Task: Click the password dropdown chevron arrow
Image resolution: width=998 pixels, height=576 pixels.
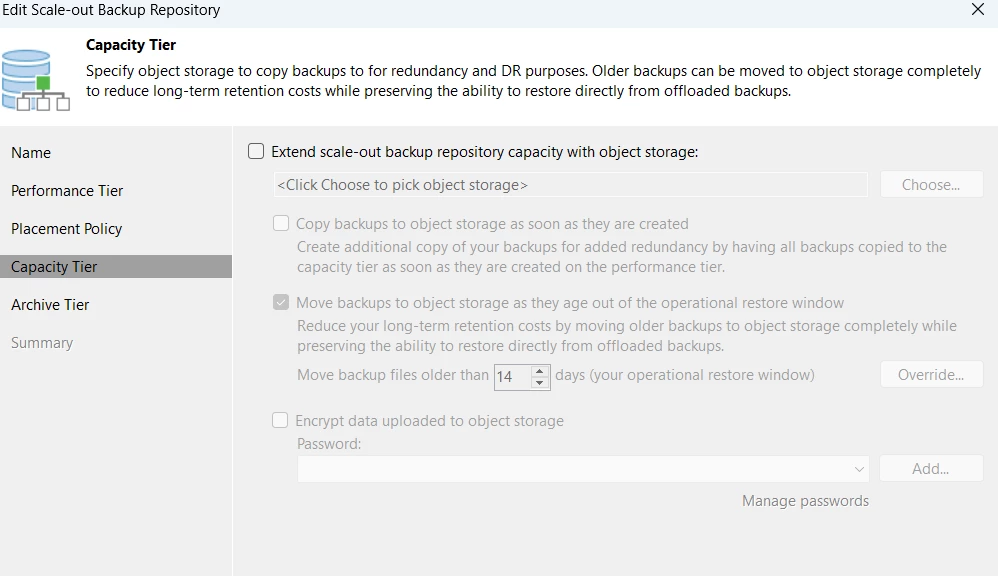Action: (x=859, y=469)
